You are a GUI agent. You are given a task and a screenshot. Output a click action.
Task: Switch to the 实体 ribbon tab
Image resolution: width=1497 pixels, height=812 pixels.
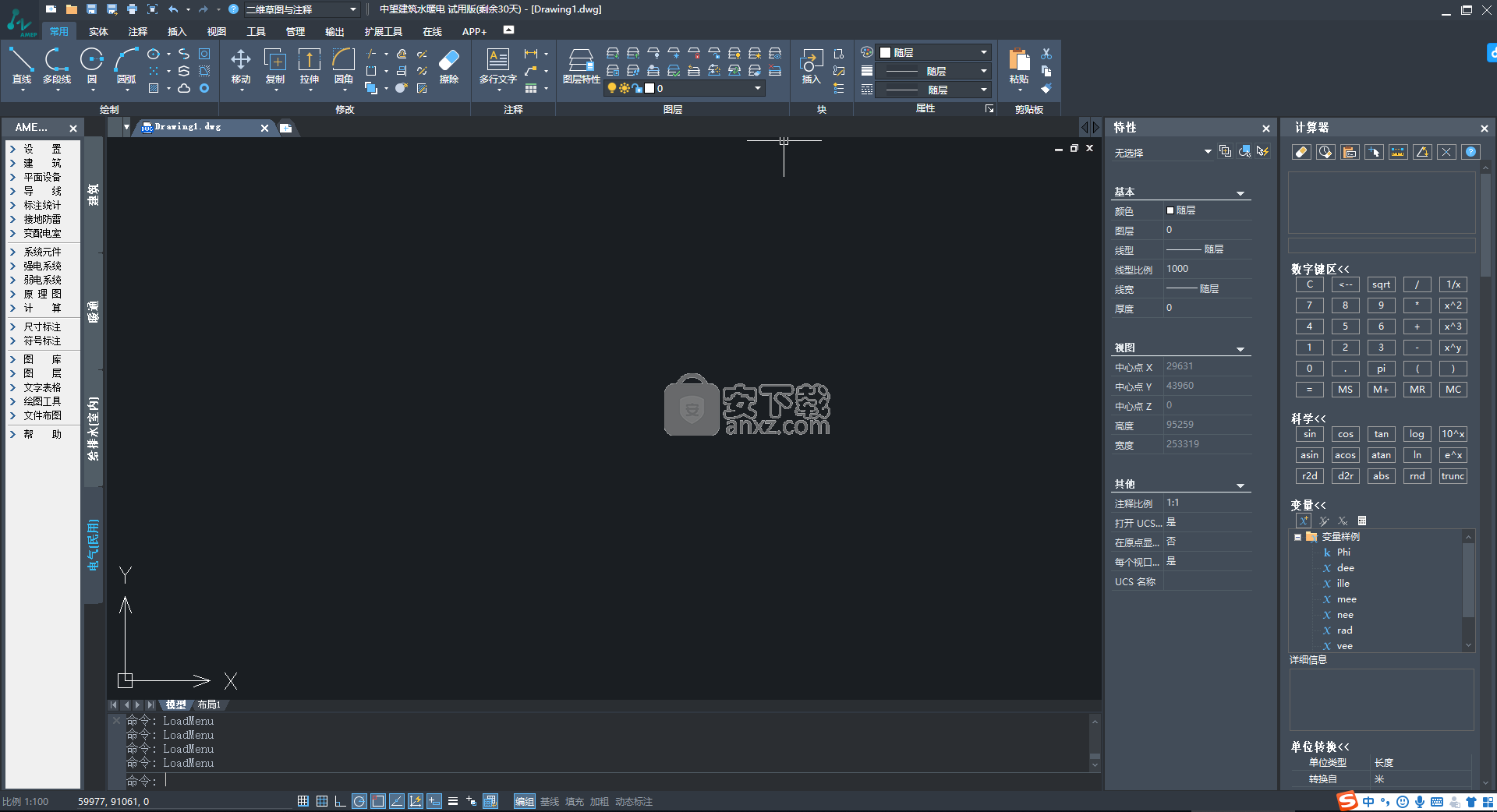tap(98, 31)
